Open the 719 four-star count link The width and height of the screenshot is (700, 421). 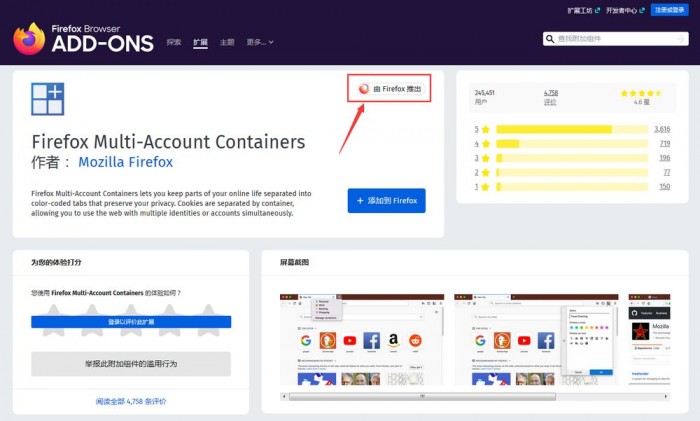coord(665,144)
